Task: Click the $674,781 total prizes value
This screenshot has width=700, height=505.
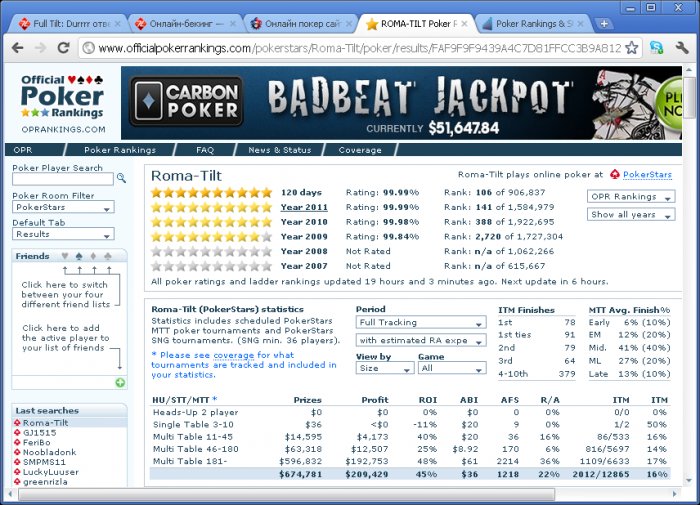Action: coord(300,474)
